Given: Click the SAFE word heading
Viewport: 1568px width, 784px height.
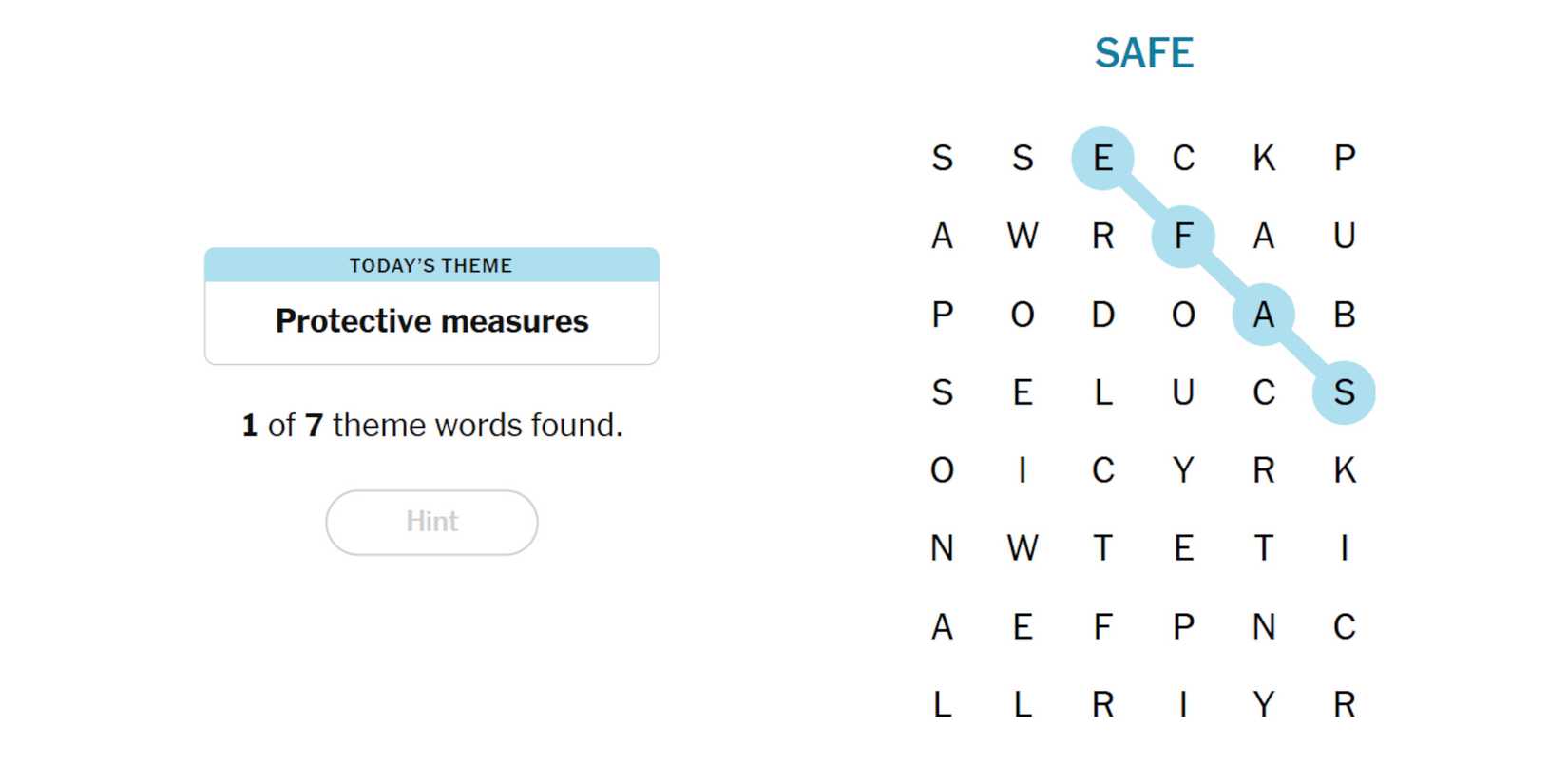Looking at the screenshot, I should pyautogui.click(x=1143, y=53).
